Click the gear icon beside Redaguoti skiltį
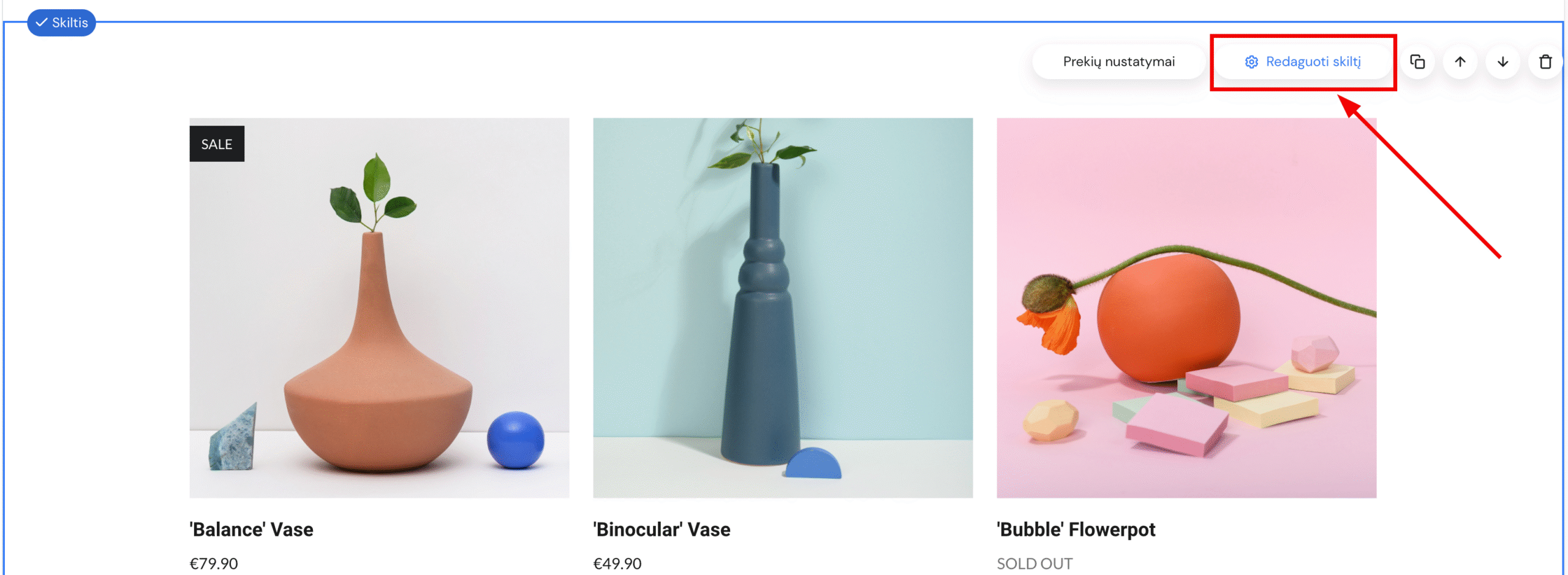 (x=1251, y=62)
